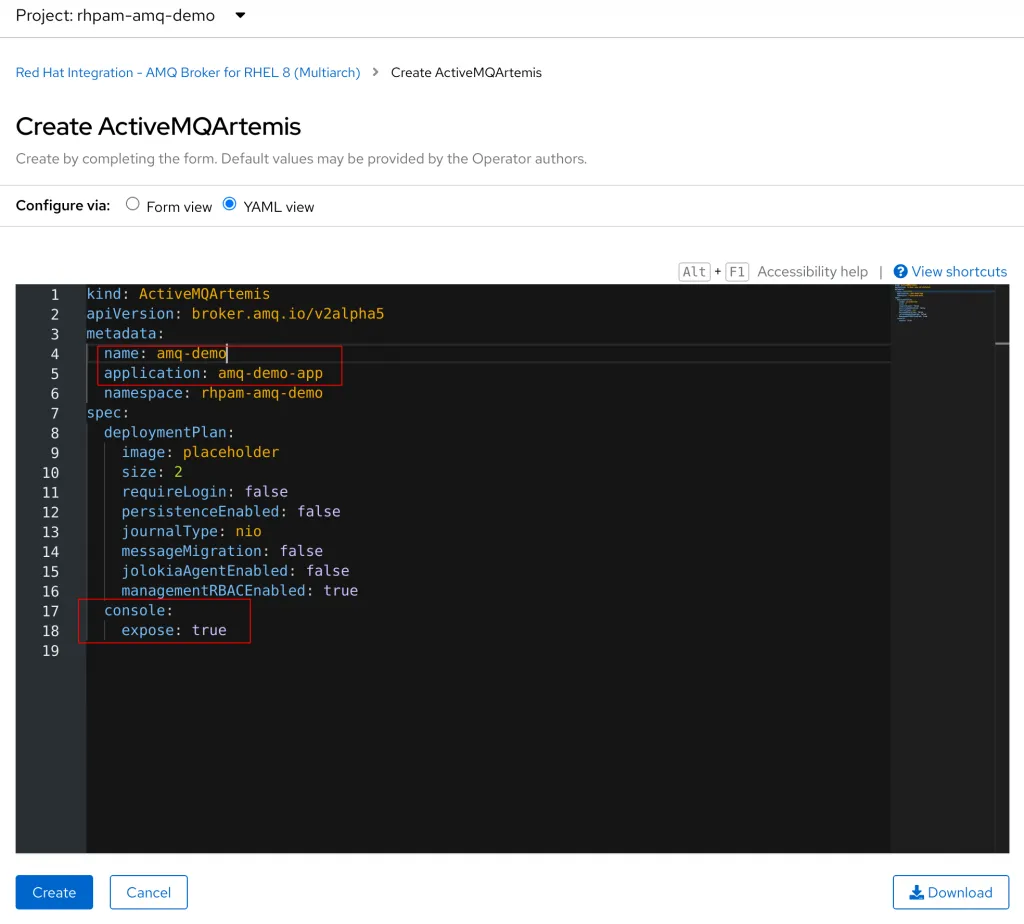
Task: Click the 'persistenceEnabled: false' line
Action: (231, 511)
